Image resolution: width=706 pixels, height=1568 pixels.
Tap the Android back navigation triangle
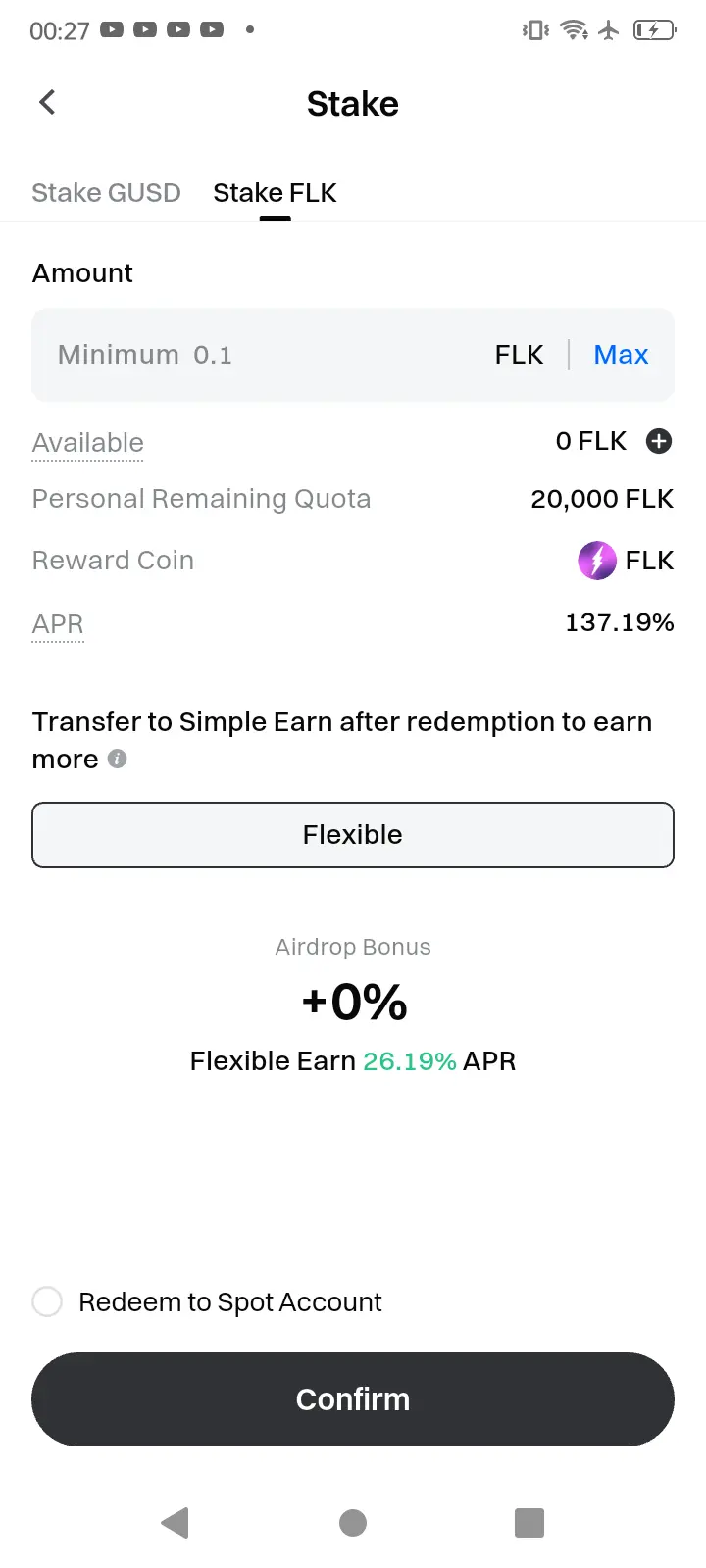[175, 1523]
